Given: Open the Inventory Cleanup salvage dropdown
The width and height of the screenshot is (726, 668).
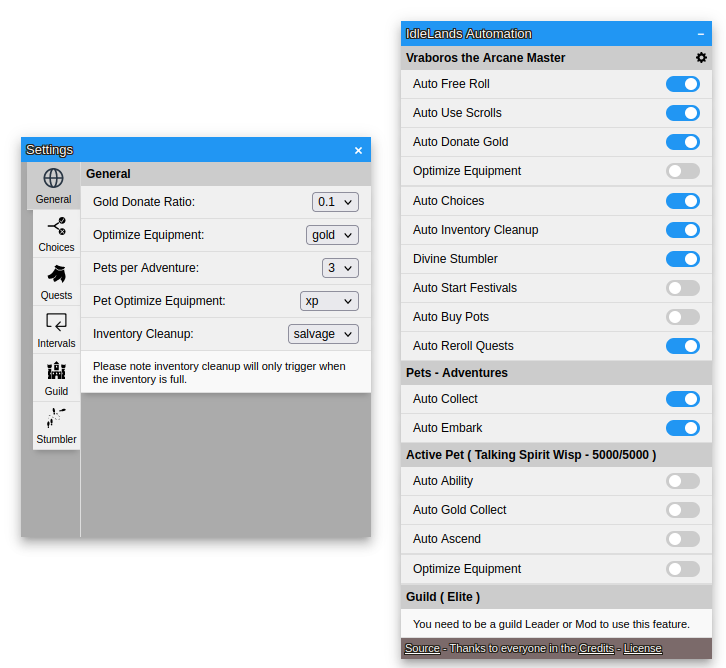Looking at the screenshot, I should 323,334.
